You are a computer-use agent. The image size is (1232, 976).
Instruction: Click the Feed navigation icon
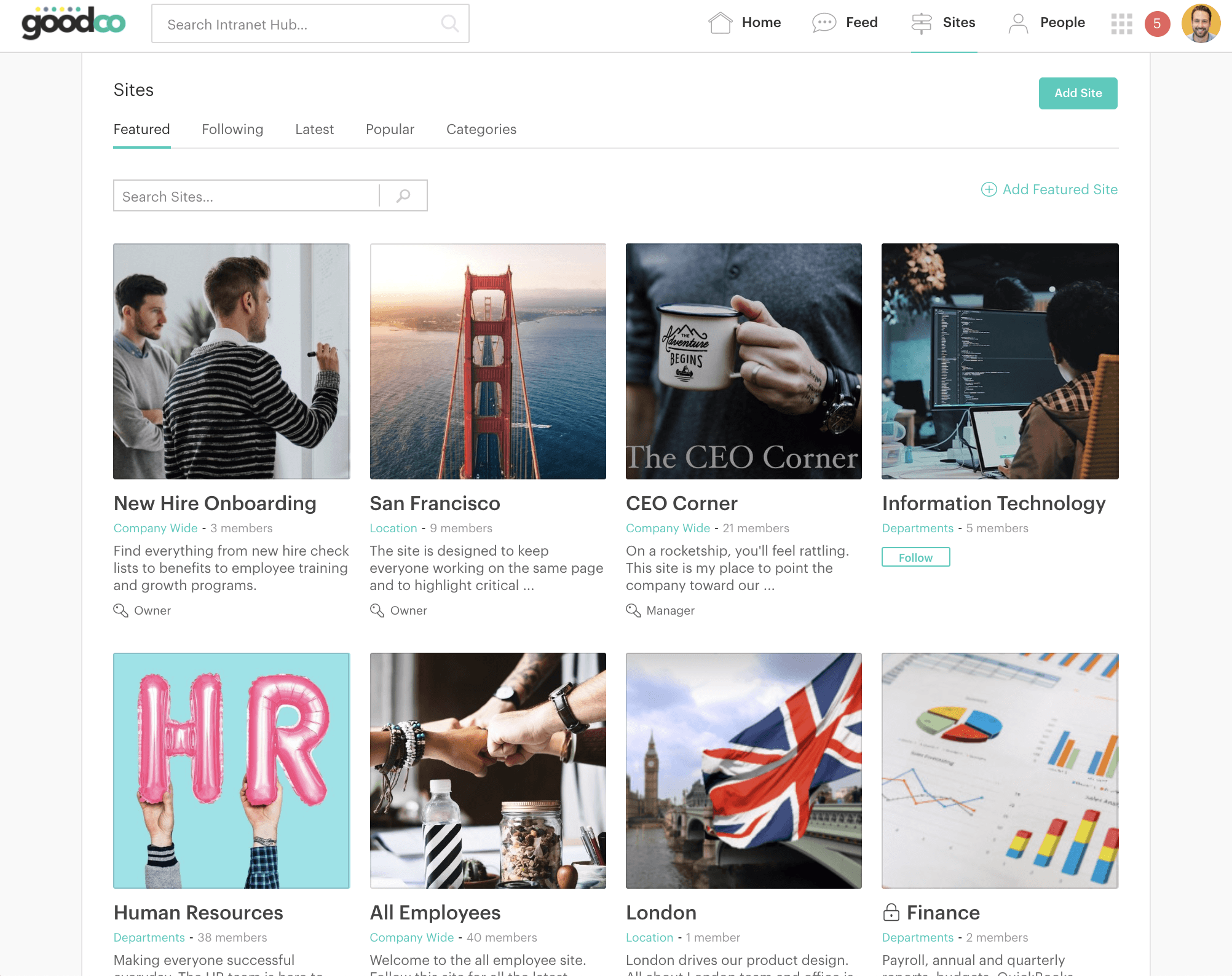[x=824, y=23]
